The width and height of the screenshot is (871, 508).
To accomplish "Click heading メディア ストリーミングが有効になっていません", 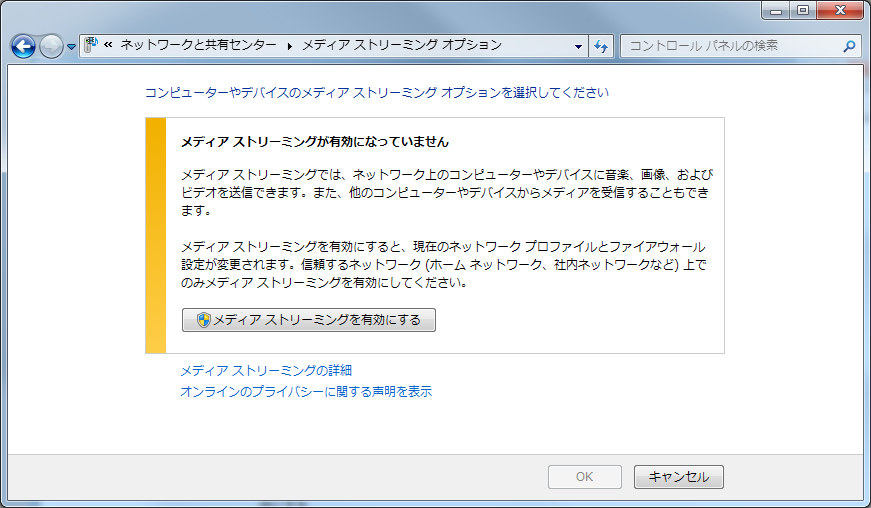I will [315, 142].
